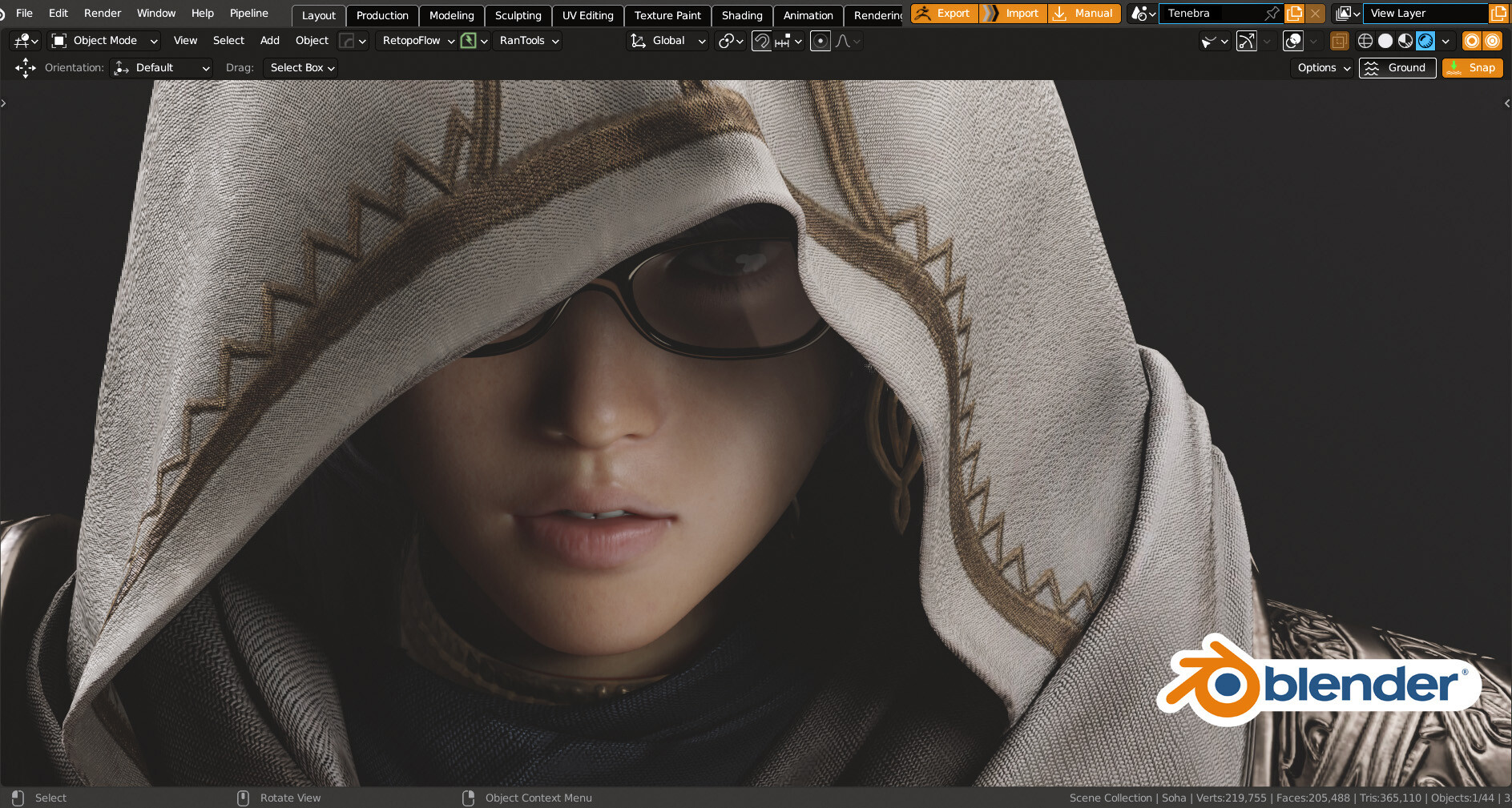
Task: Open the Window menu
Action: tap(155, 14)
